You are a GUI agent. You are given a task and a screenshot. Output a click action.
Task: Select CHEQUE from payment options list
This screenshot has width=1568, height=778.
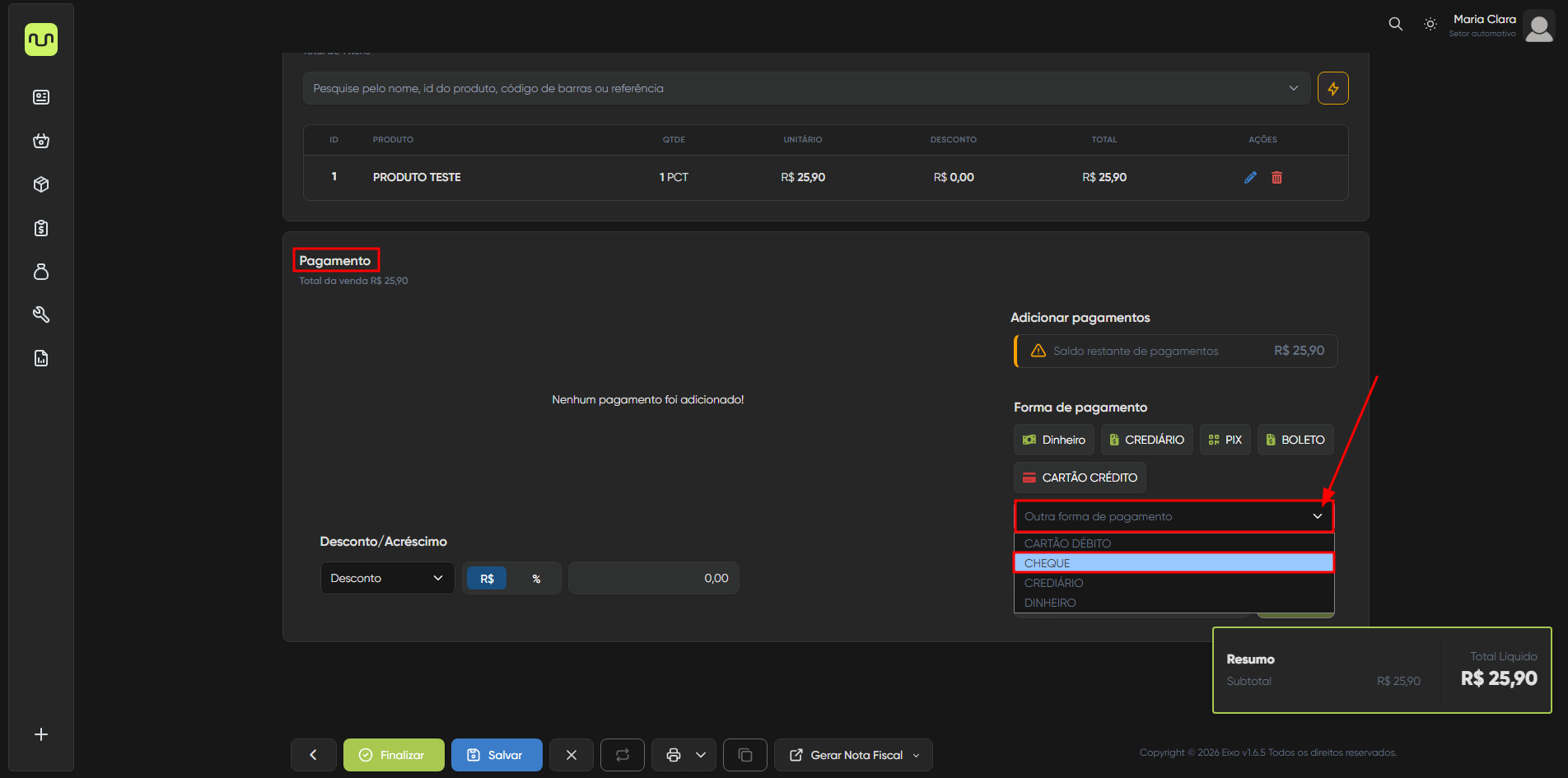point(1173,563)
